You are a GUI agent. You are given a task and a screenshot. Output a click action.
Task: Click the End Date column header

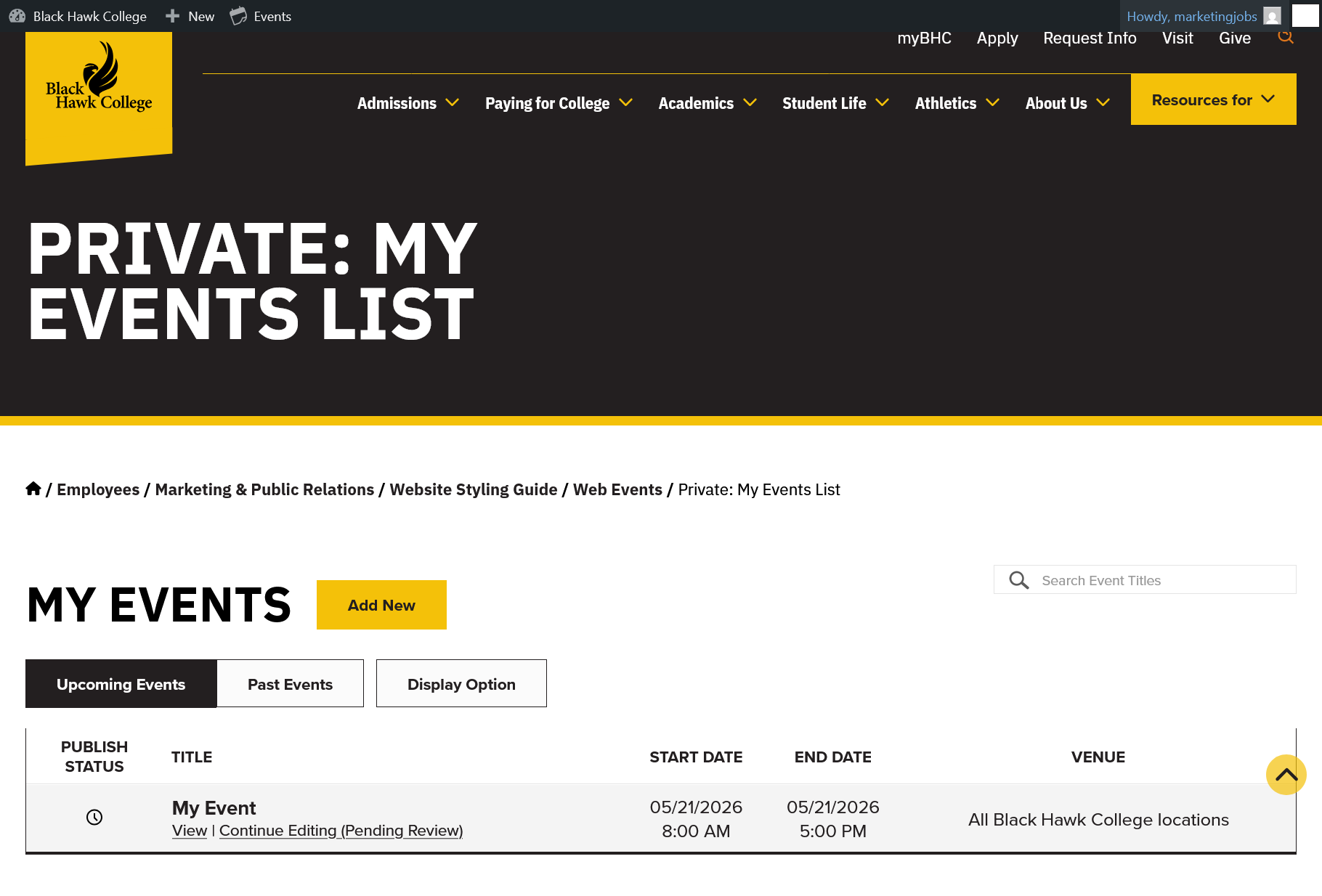point(832,757)
